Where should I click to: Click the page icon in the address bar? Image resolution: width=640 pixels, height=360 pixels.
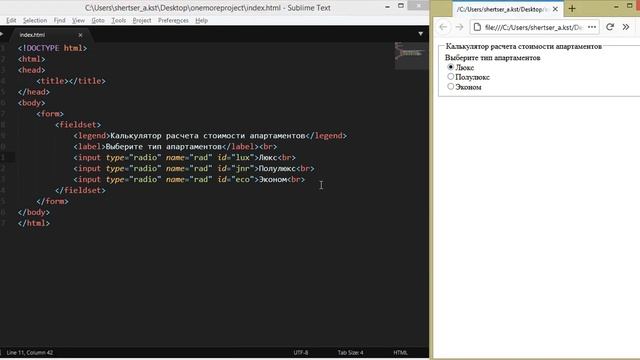pos(477,27)
